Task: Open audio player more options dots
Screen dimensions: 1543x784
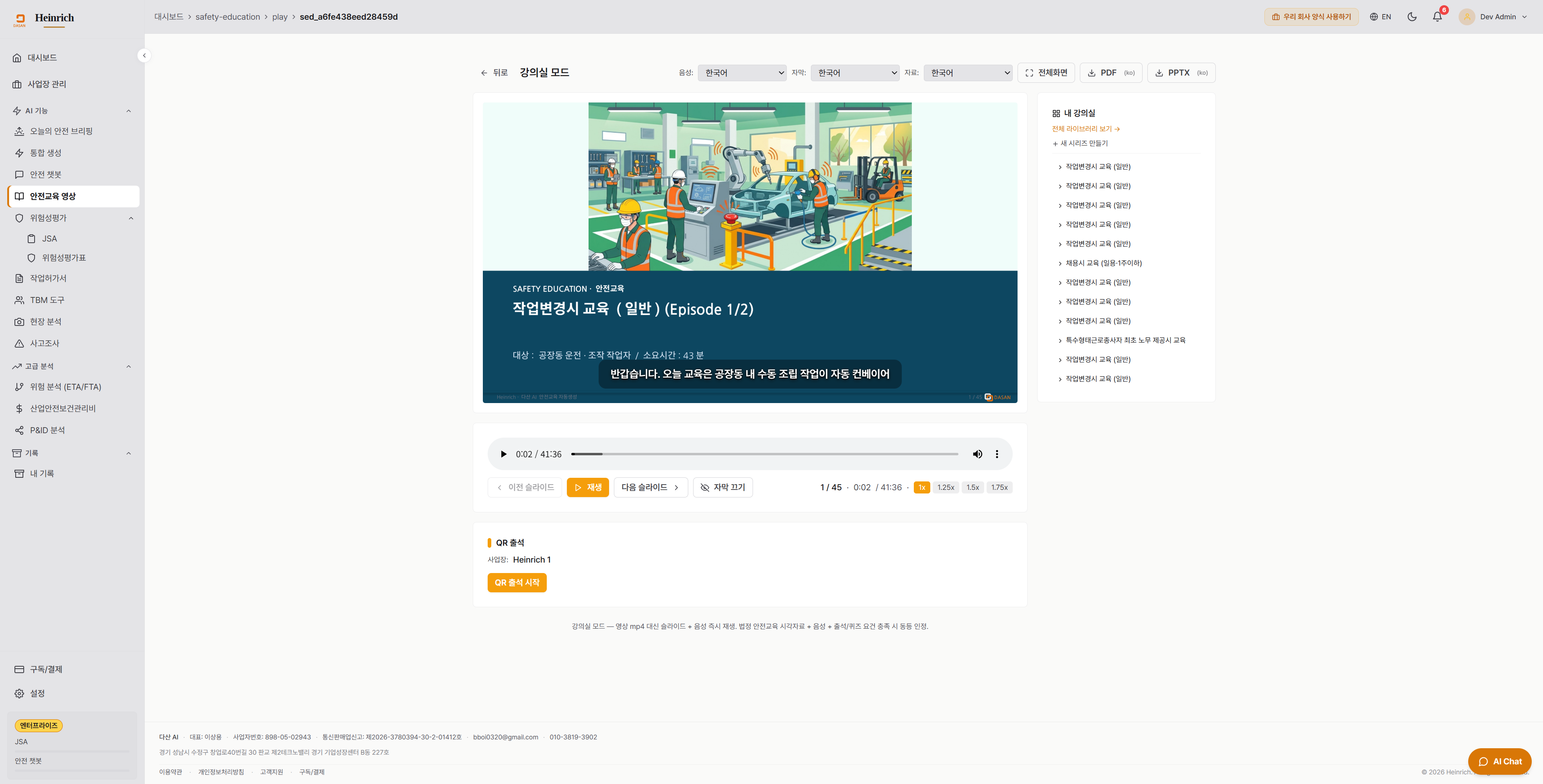Action: pos(997,454)
